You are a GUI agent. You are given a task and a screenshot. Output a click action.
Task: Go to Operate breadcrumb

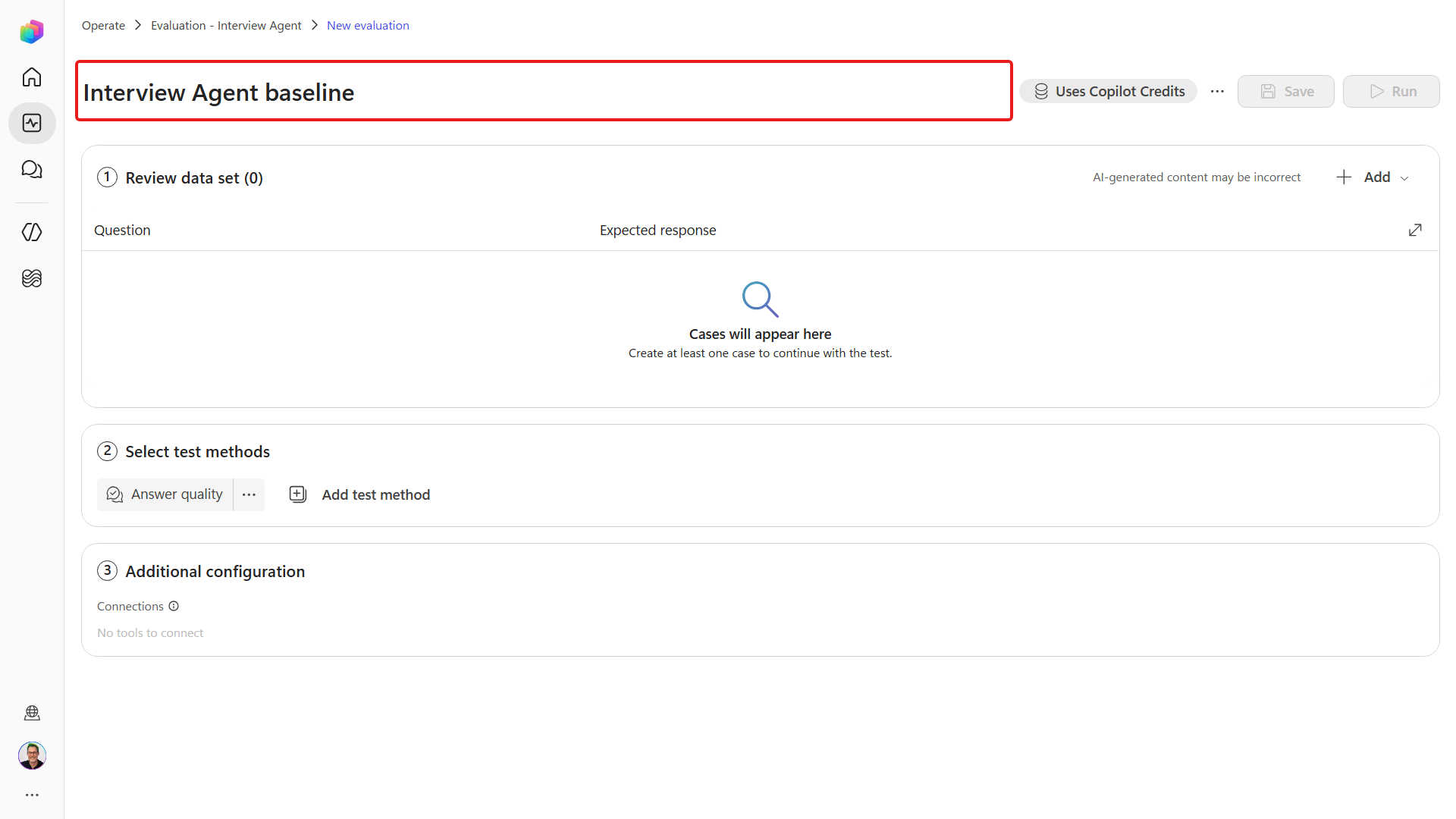pos(103,25)
